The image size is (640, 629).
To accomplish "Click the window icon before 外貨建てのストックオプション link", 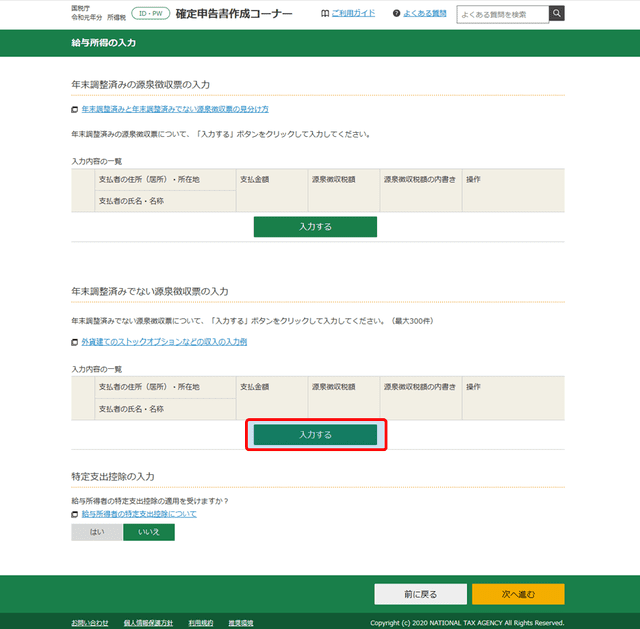I will point(75,342).
